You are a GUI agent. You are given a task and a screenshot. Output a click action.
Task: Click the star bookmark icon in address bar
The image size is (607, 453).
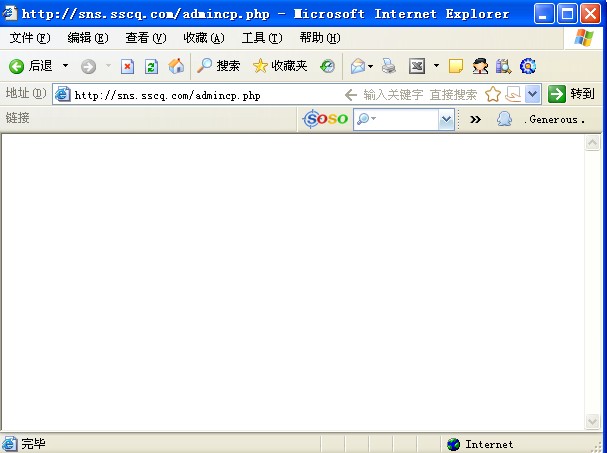click(493, 94)
